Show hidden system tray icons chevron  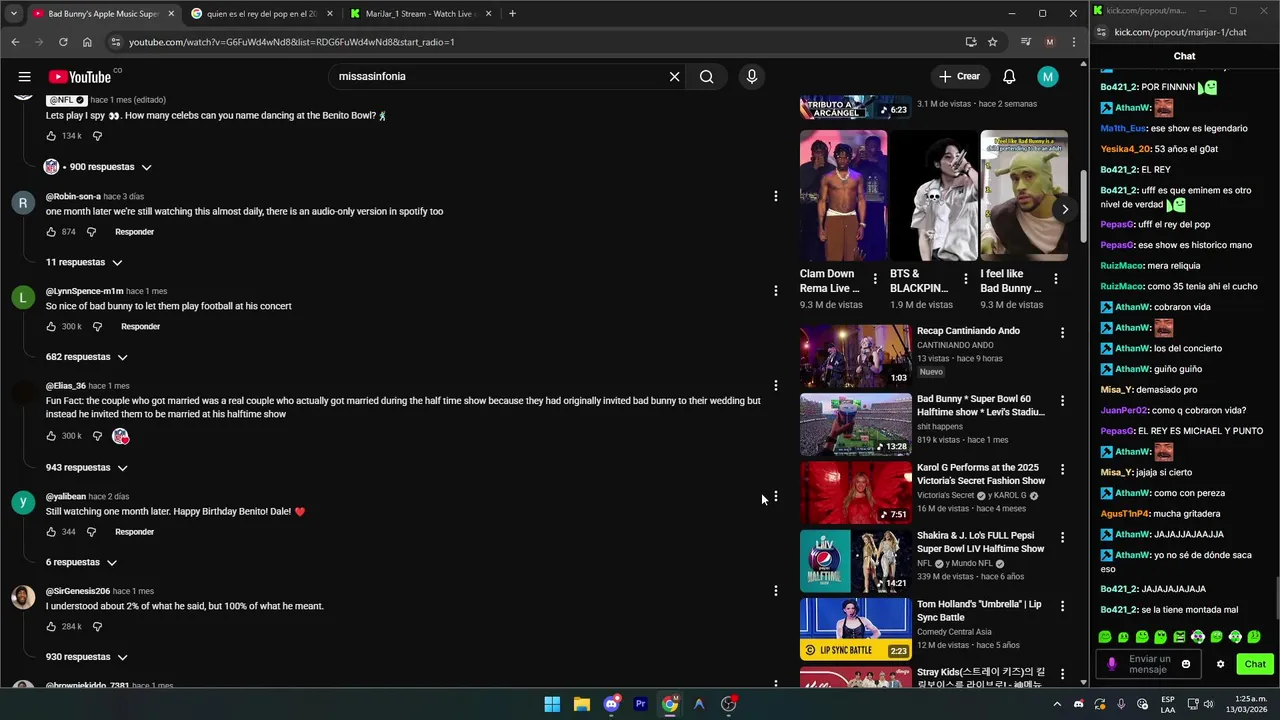pyautogui.click(x=1057, y=704)
